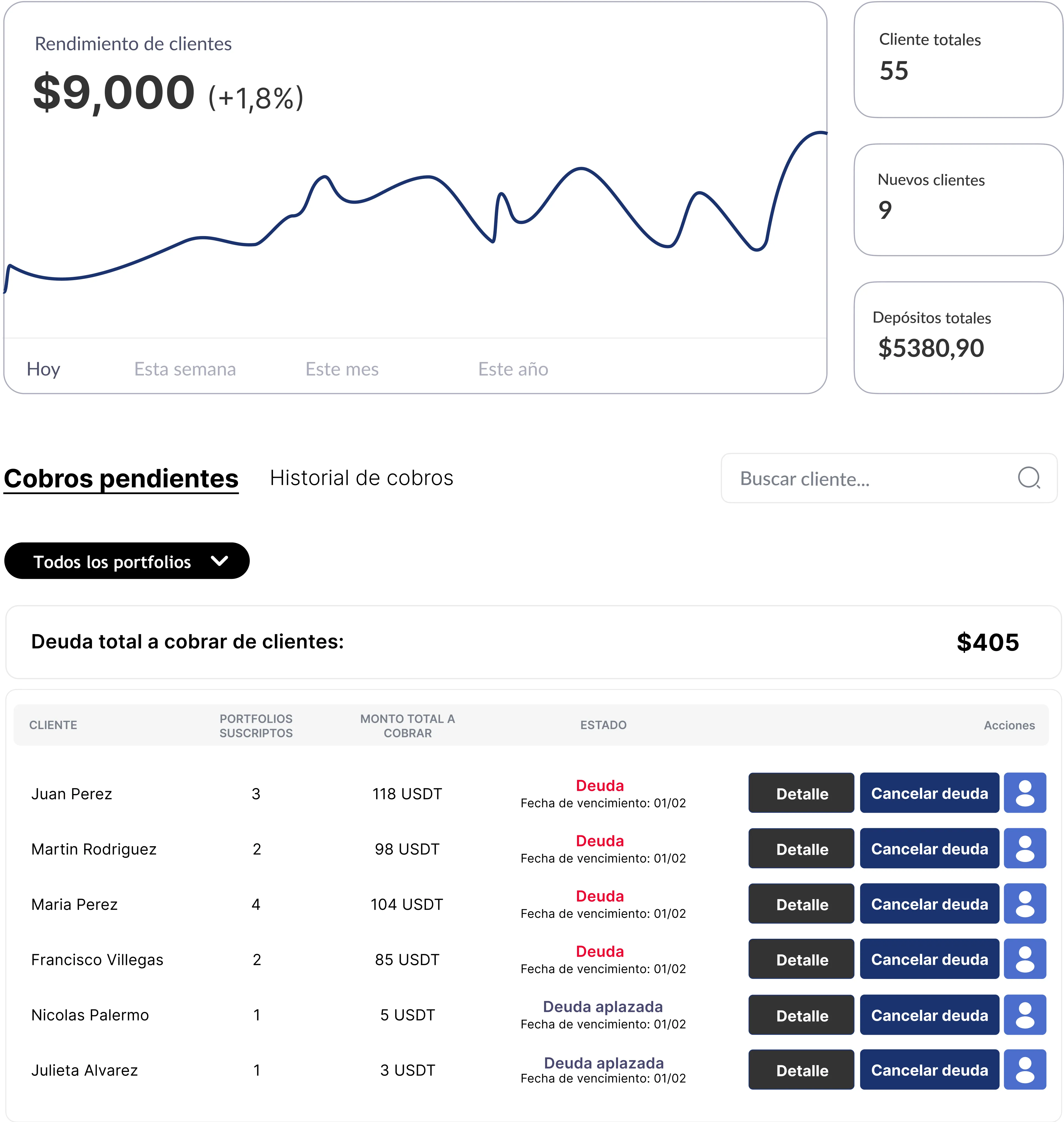
Task: Open Julieta Alvarez's user profile icon
Action: click(x=1024, y=1070)
